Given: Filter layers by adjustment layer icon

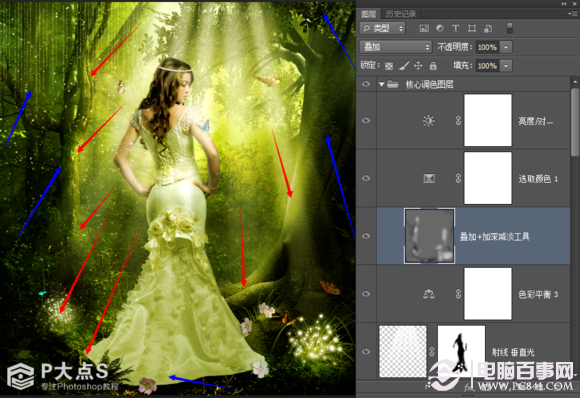Looking at the screenshot, I should point(439,28).
